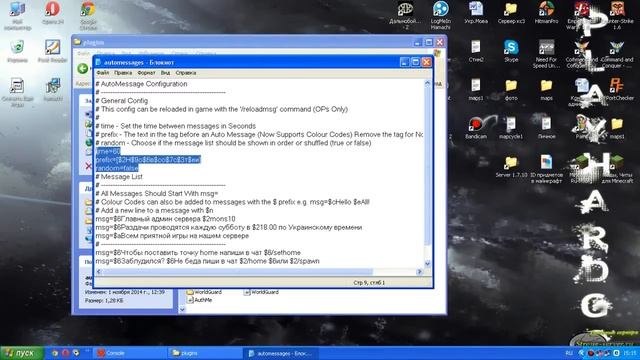Click the Пуск start button
This screenshot has height=360, width=640.
[x=22, y=353]
